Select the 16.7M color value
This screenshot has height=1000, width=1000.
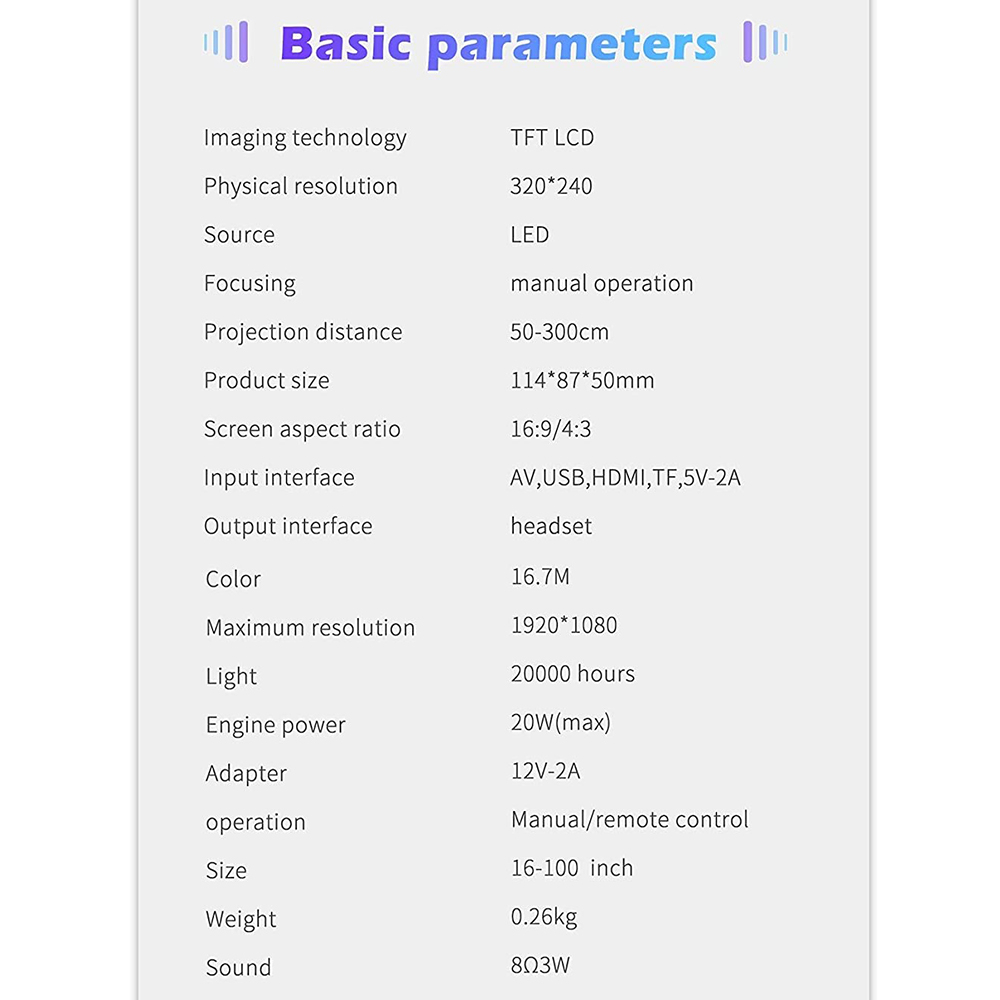[540, 577]
